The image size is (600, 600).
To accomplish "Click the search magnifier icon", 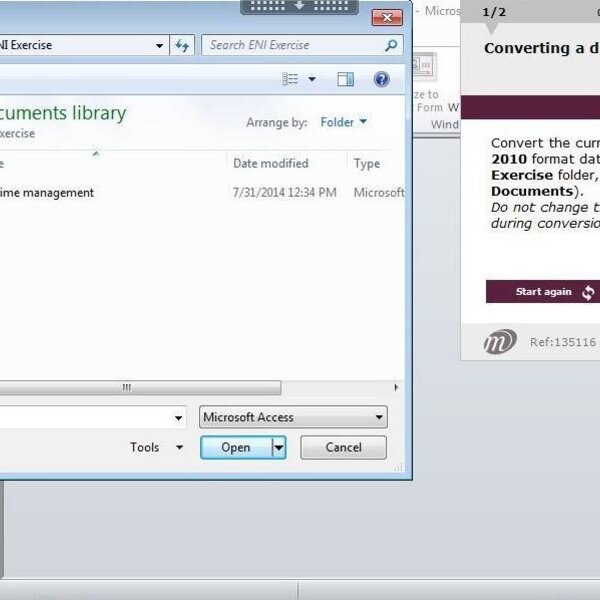I will (x=391, y=45).
